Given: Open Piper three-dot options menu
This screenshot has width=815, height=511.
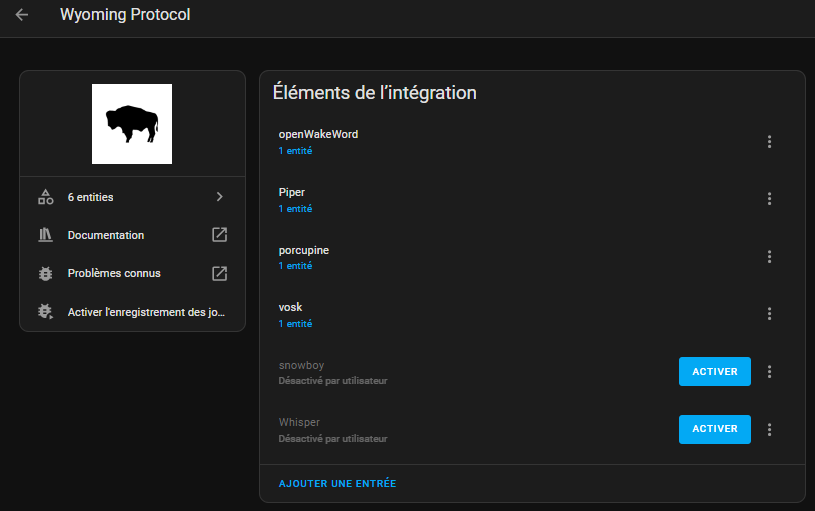Looking at the screenshot, I should click(x=769, y=199).
